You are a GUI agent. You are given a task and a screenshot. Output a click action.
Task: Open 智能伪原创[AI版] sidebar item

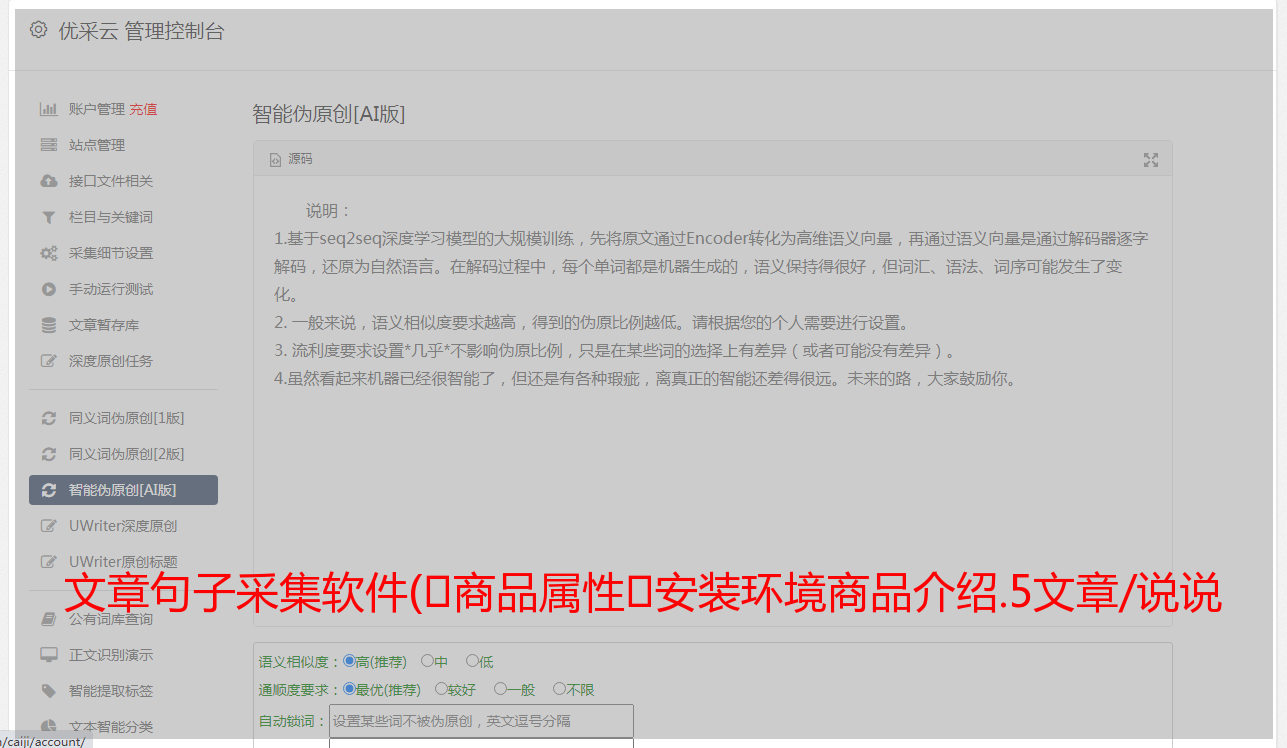pos(123,490)
